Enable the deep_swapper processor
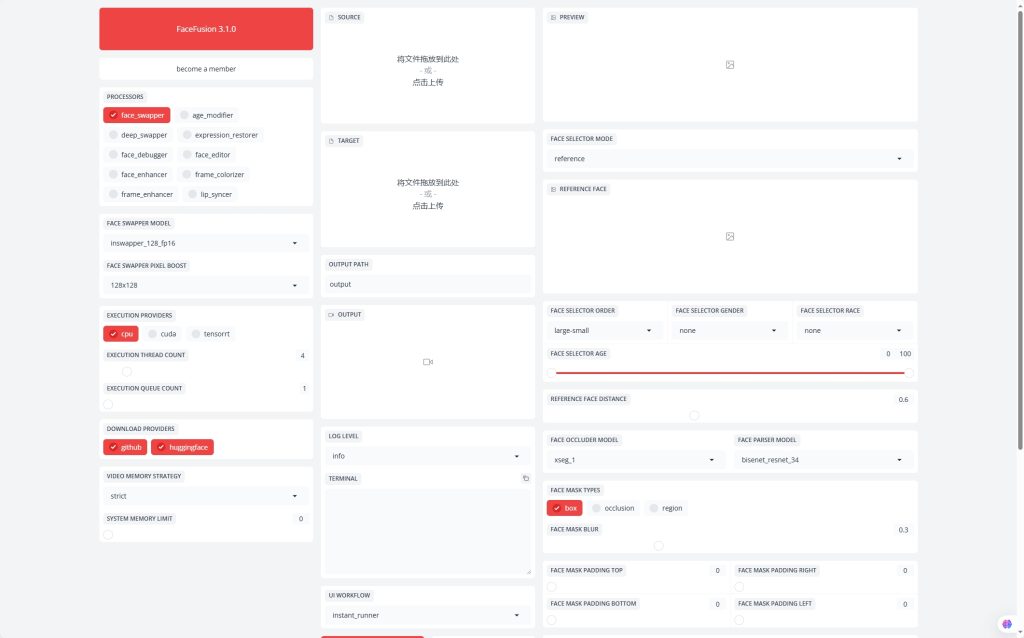 (138, 135)
